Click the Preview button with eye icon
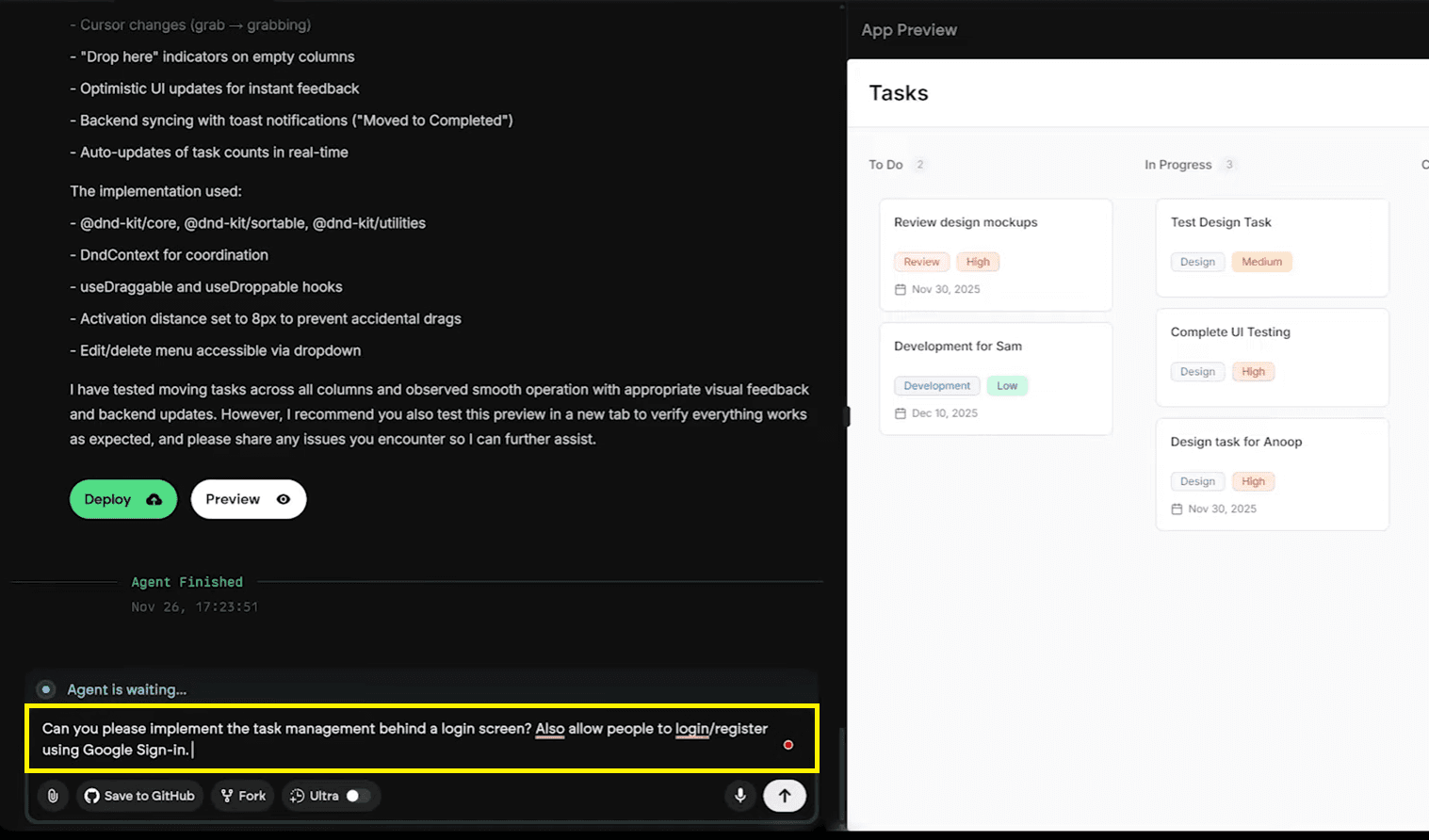This screenshot has height=840, width=1429. point(249,499)
